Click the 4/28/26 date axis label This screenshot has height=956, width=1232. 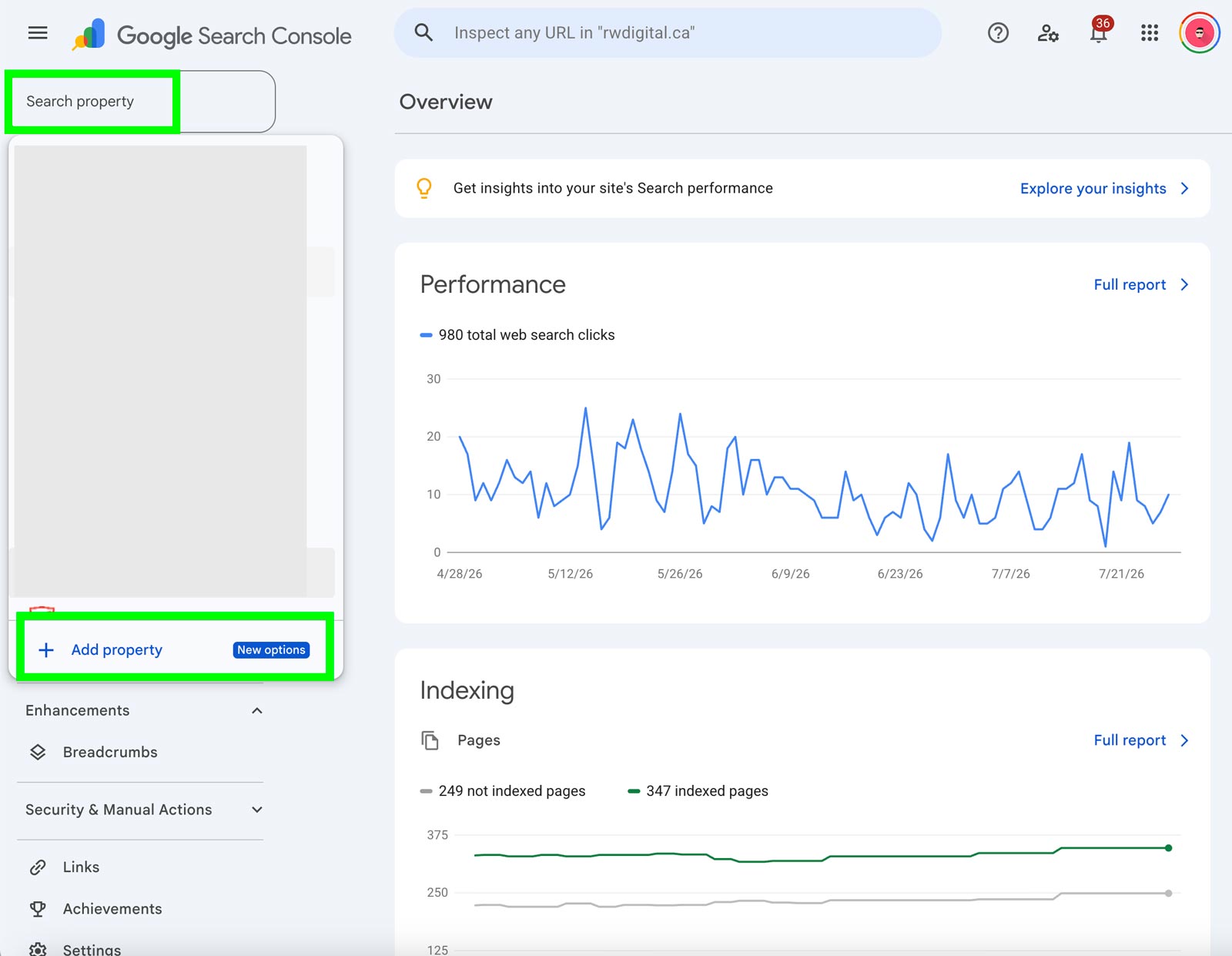tap(460, 574)
